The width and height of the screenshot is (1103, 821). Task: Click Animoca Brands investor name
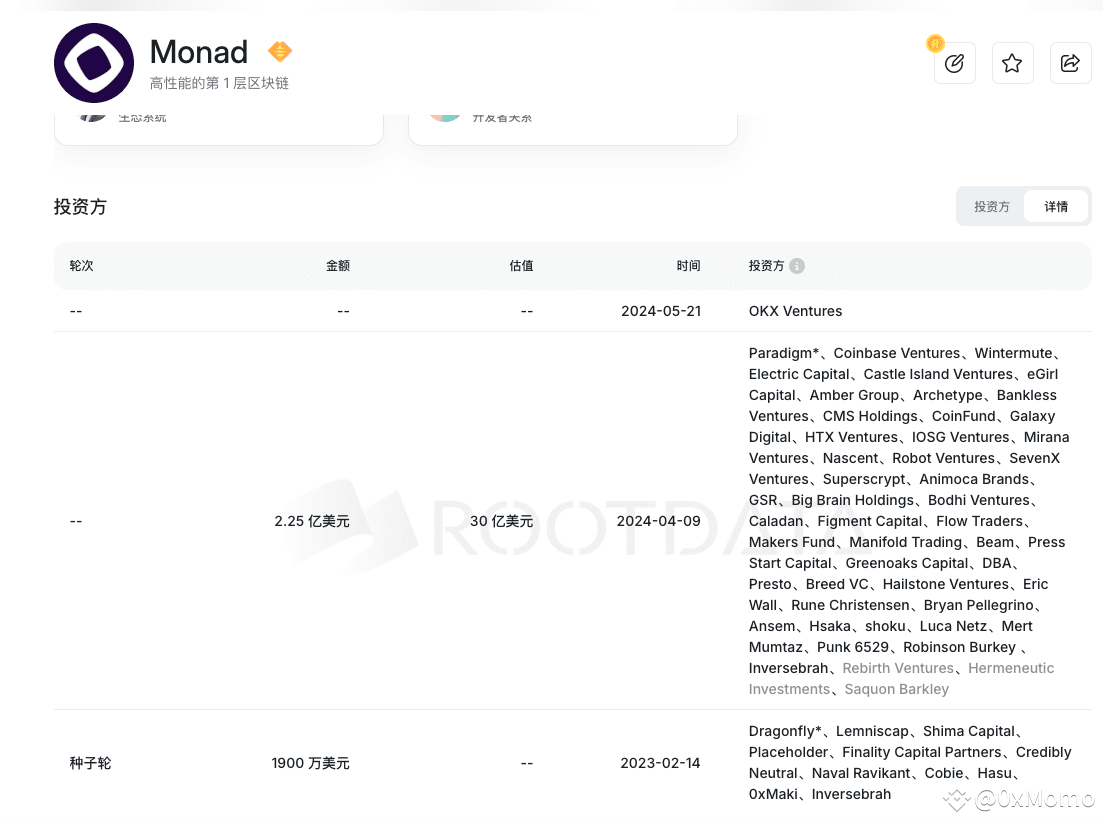tap(974, 479)
